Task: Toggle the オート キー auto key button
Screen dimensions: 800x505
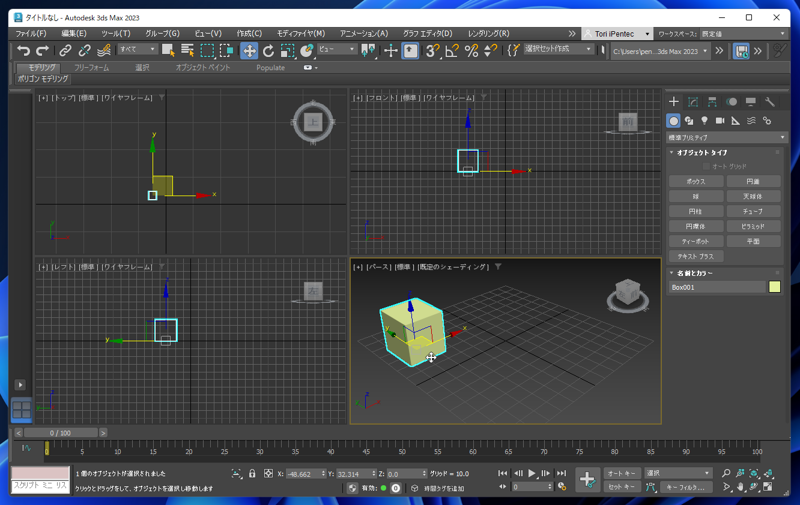Action: point(621,473)
